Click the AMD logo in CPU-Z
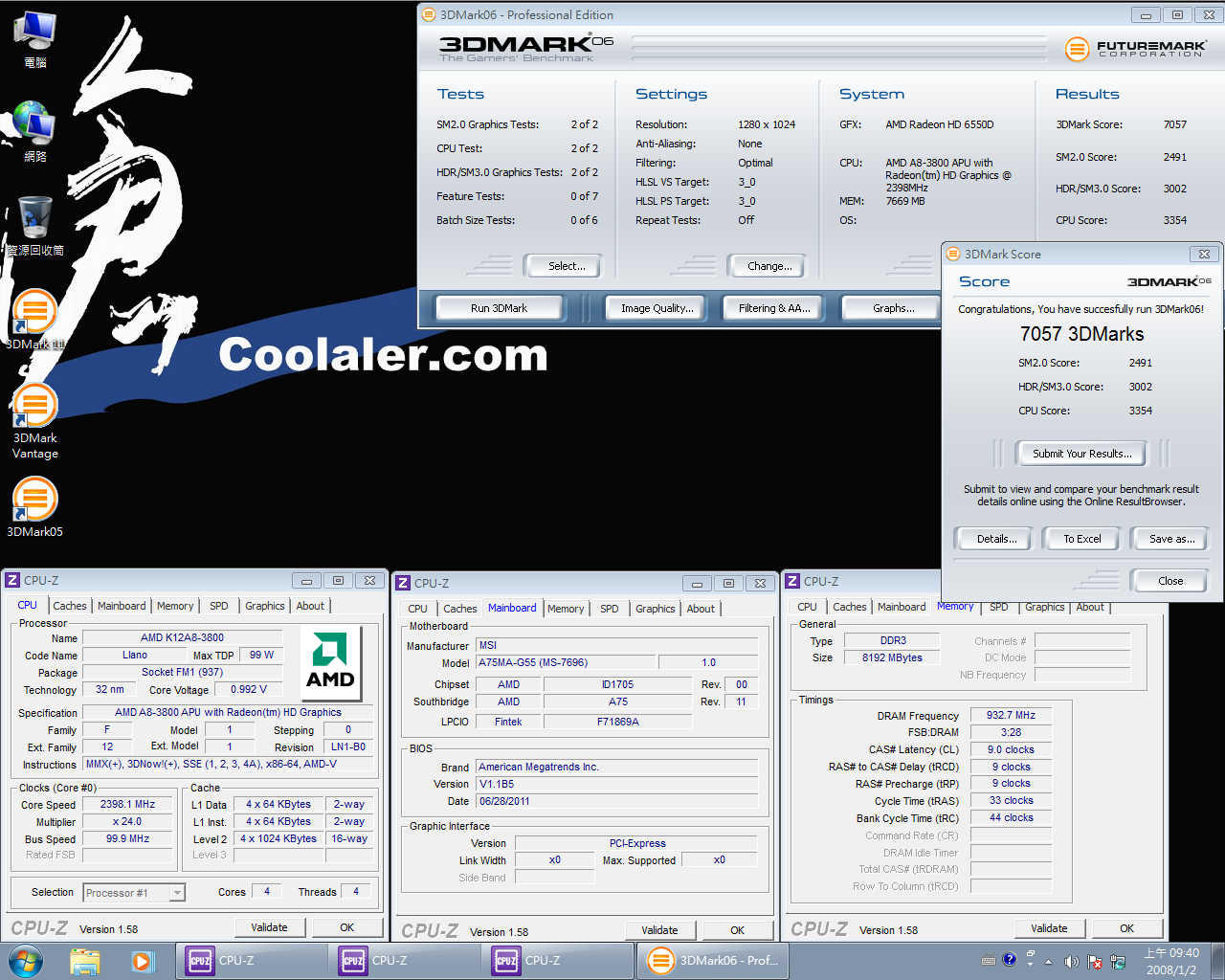This screenshot has height=980, width=1225. [x=330, y=663]
